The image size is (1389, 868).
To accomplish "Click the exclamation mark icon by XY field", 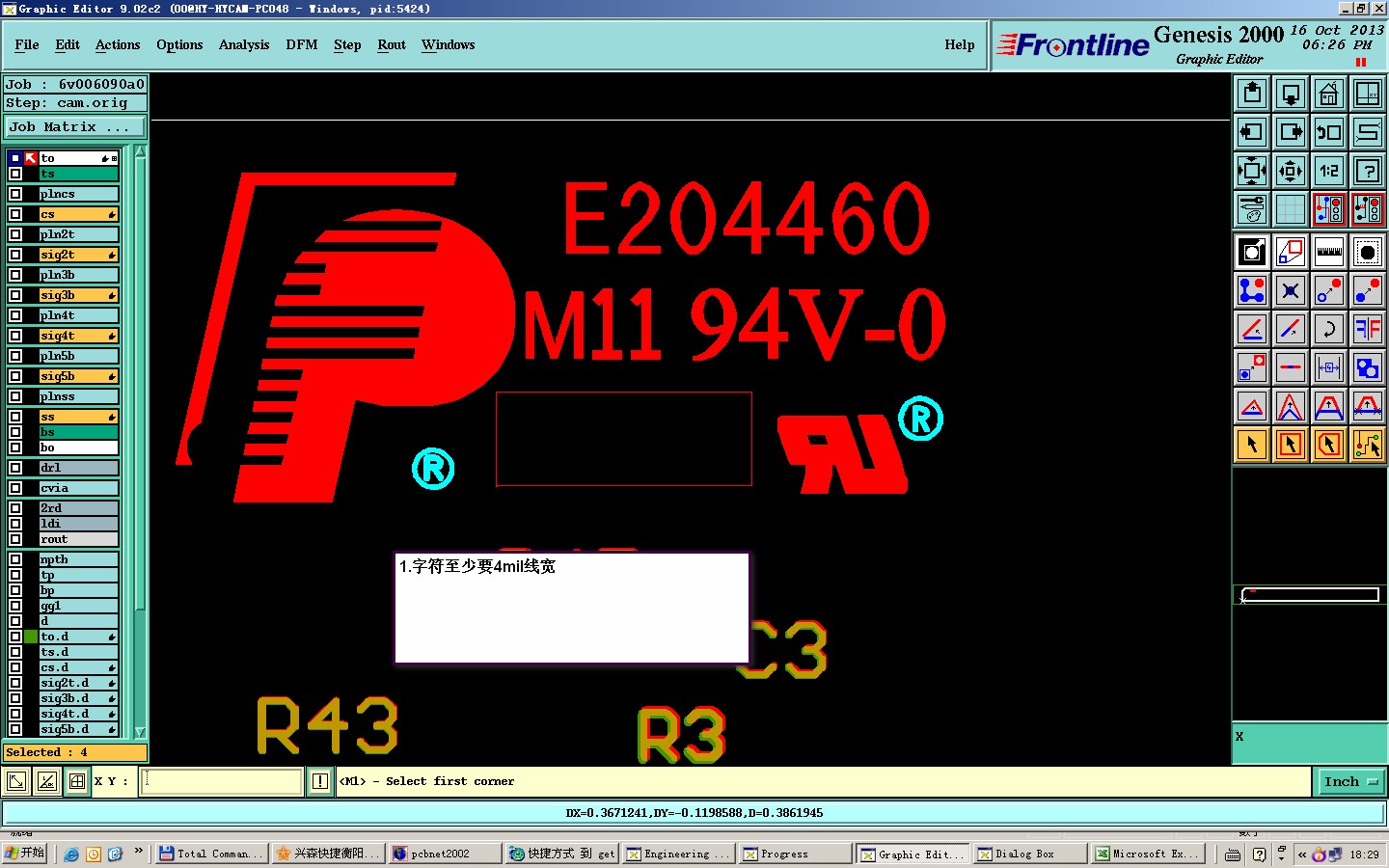I will tap(320, 781).
